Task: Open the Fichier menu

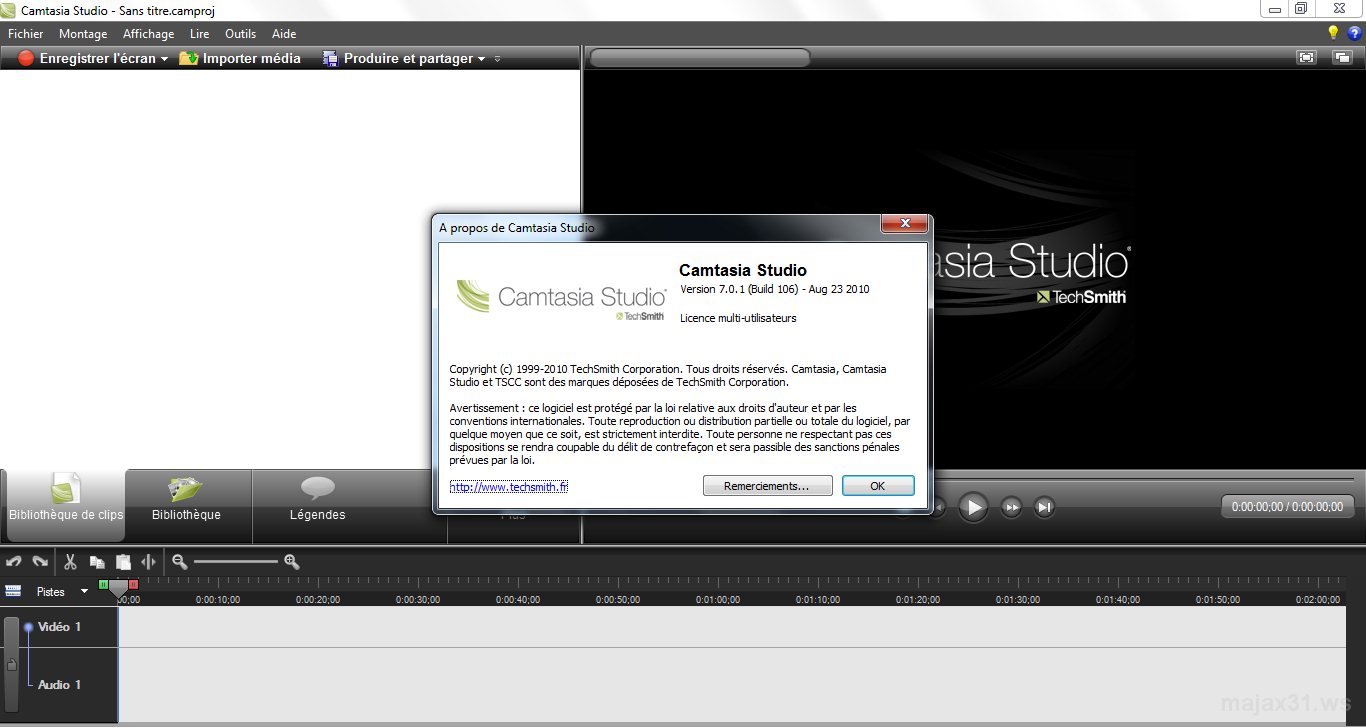Action: click(26, 33)
